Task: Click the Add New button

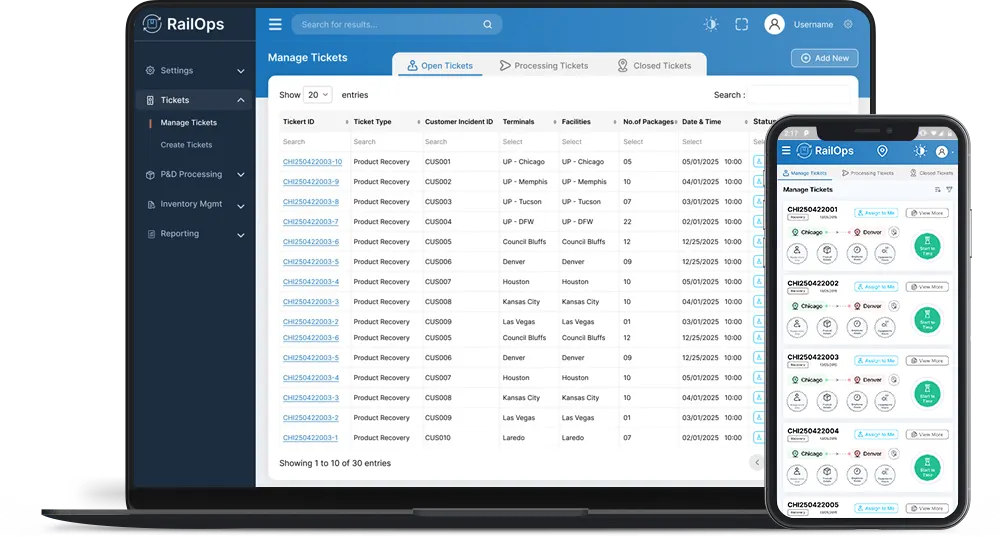Action: coord(824,58)
